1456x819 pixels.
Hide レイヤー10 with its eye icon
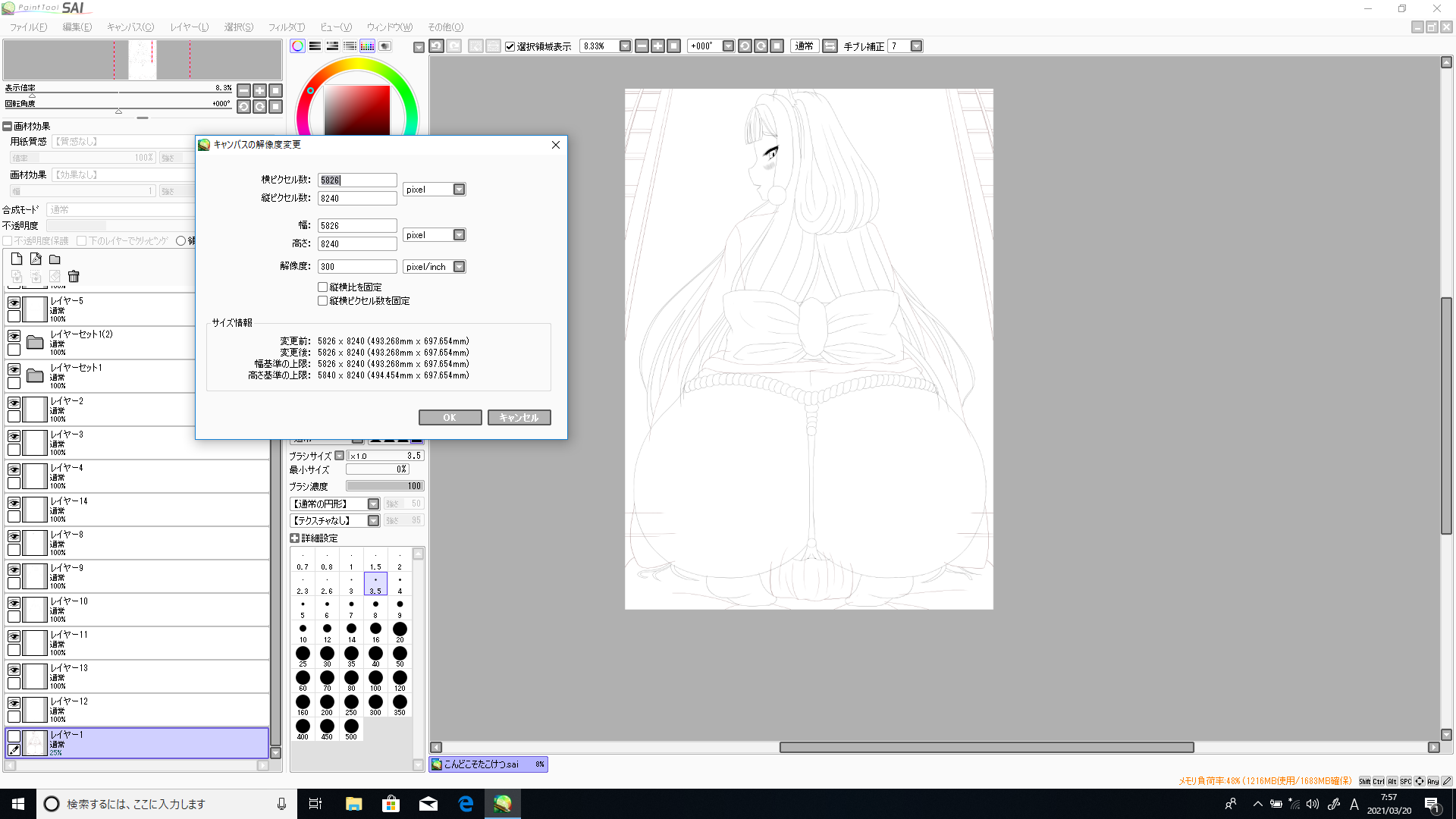click(x=14, y=602)
